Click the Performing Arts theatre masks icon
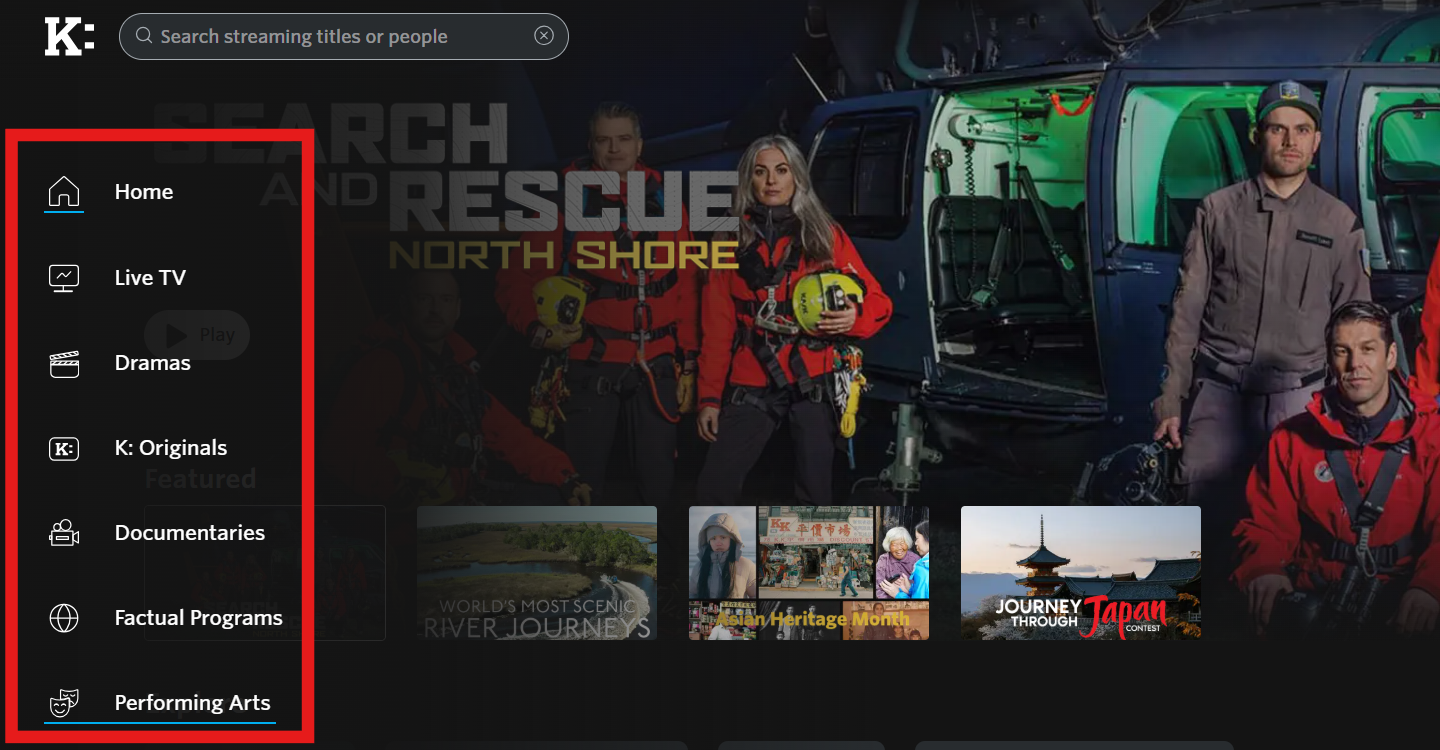The image size is (1440, 750). click(64, 703)
